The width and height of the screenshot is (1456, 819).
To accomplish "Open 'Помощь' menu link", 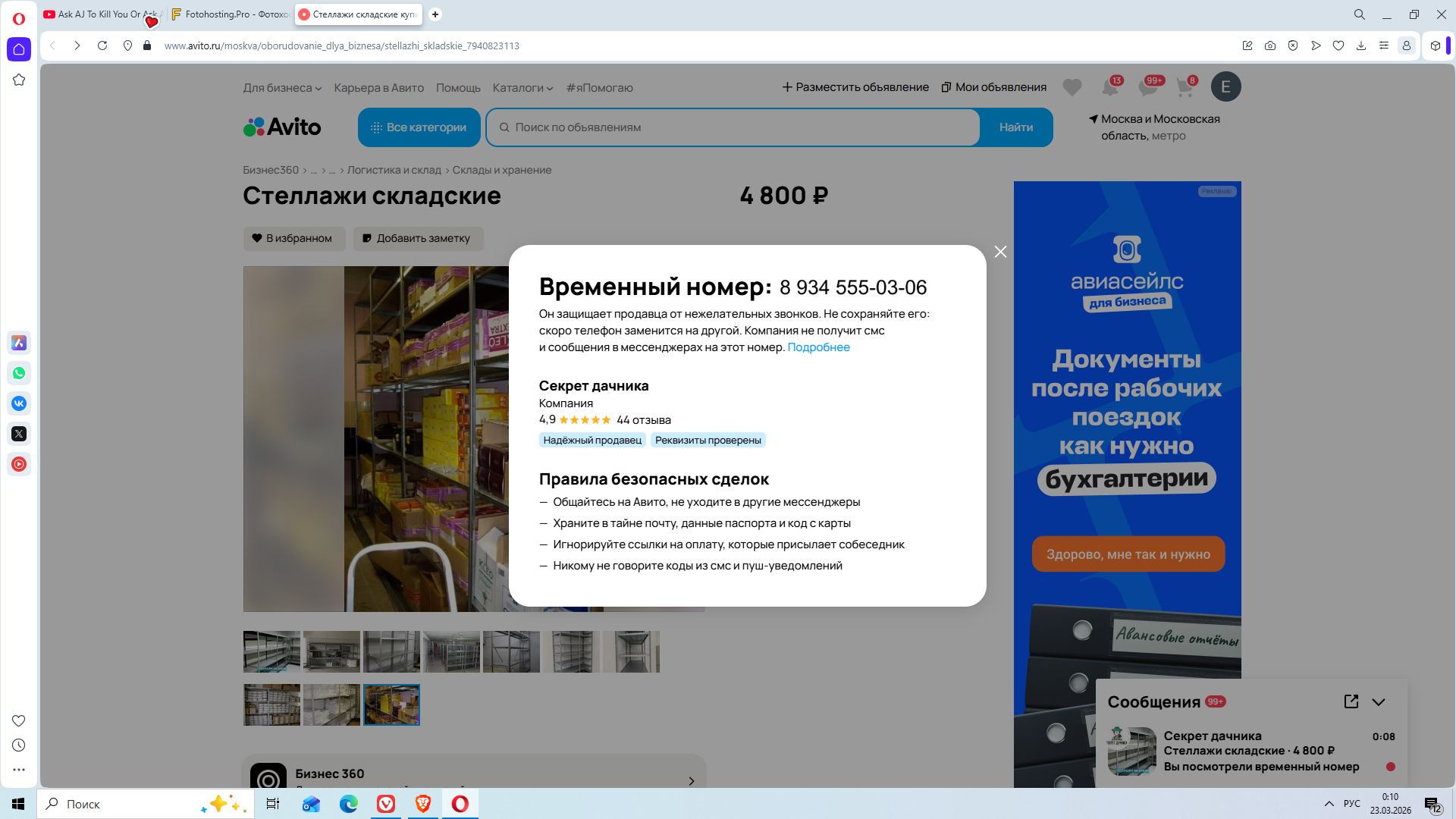I will [458, 88].
